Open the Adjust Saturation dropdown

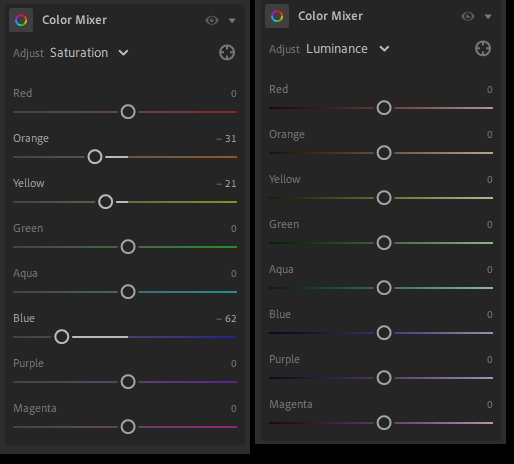pyautogui.click(x=89, y=53)
